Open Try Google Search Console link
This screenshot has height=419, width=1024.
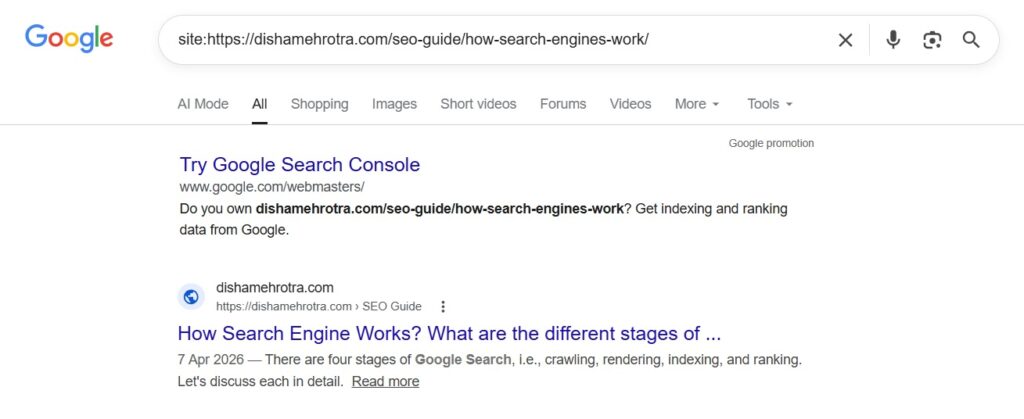300,165
